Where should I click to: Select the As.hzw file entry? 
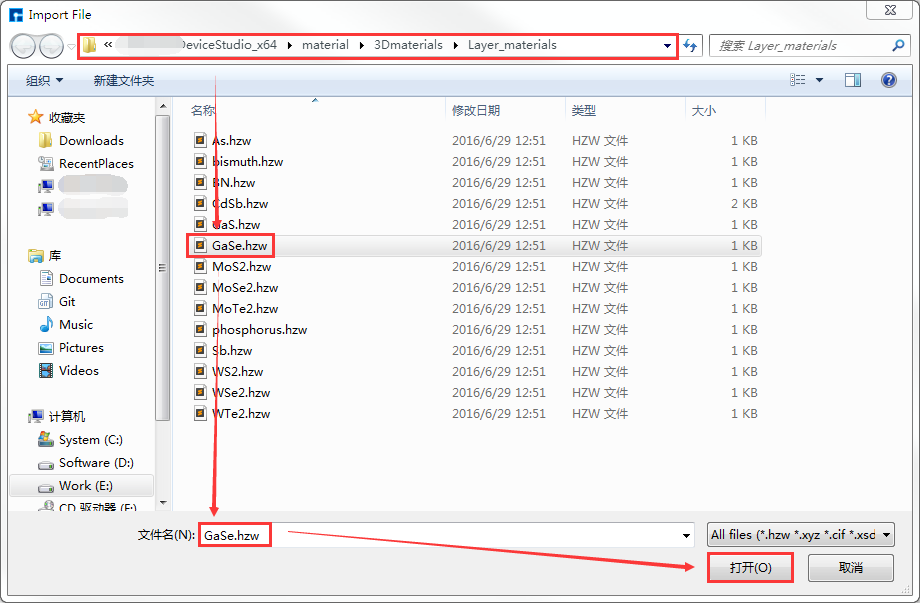click(223, 140)
